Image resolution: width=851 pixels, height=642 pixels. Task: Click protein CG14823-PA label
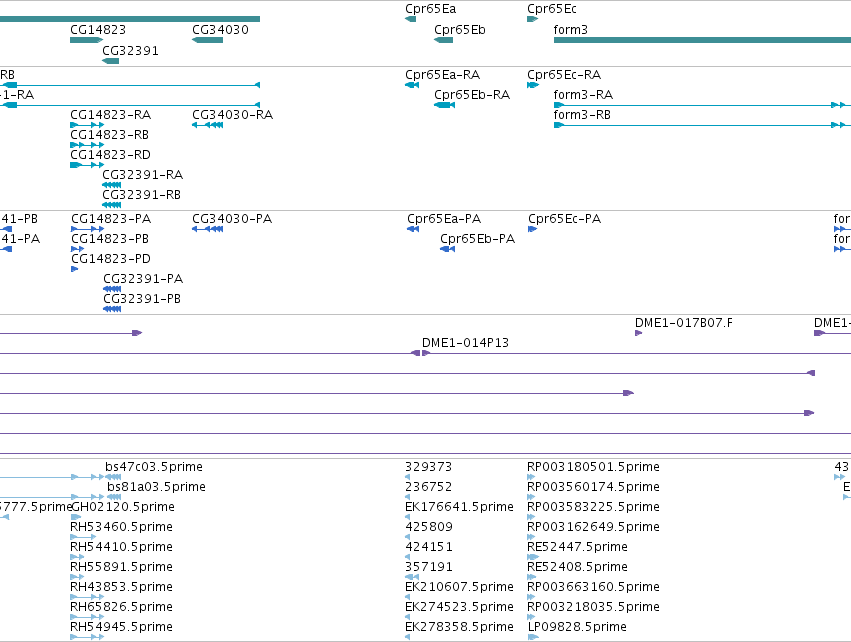click(111, 219)
